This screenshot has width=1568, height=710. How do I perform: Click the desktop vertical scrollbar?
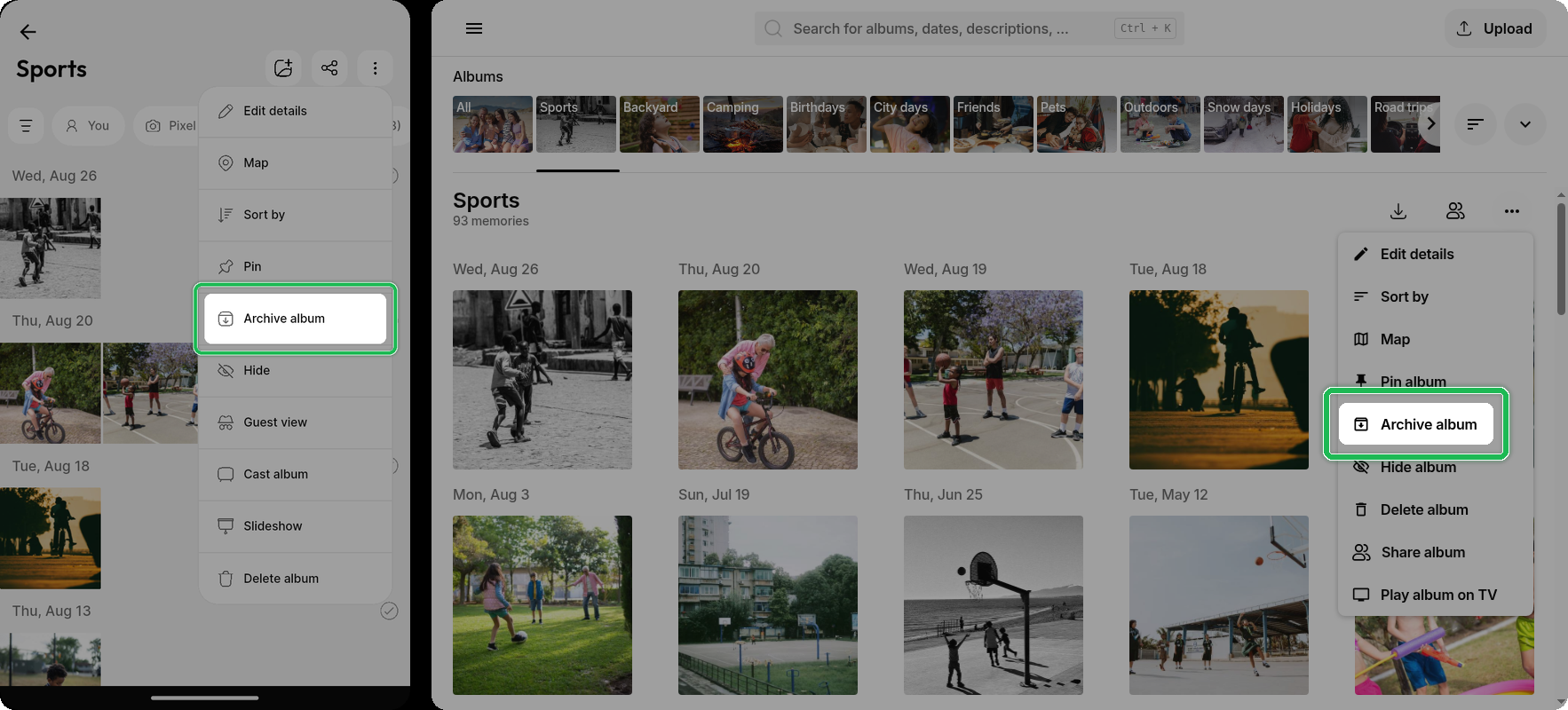pos(1561,259)
